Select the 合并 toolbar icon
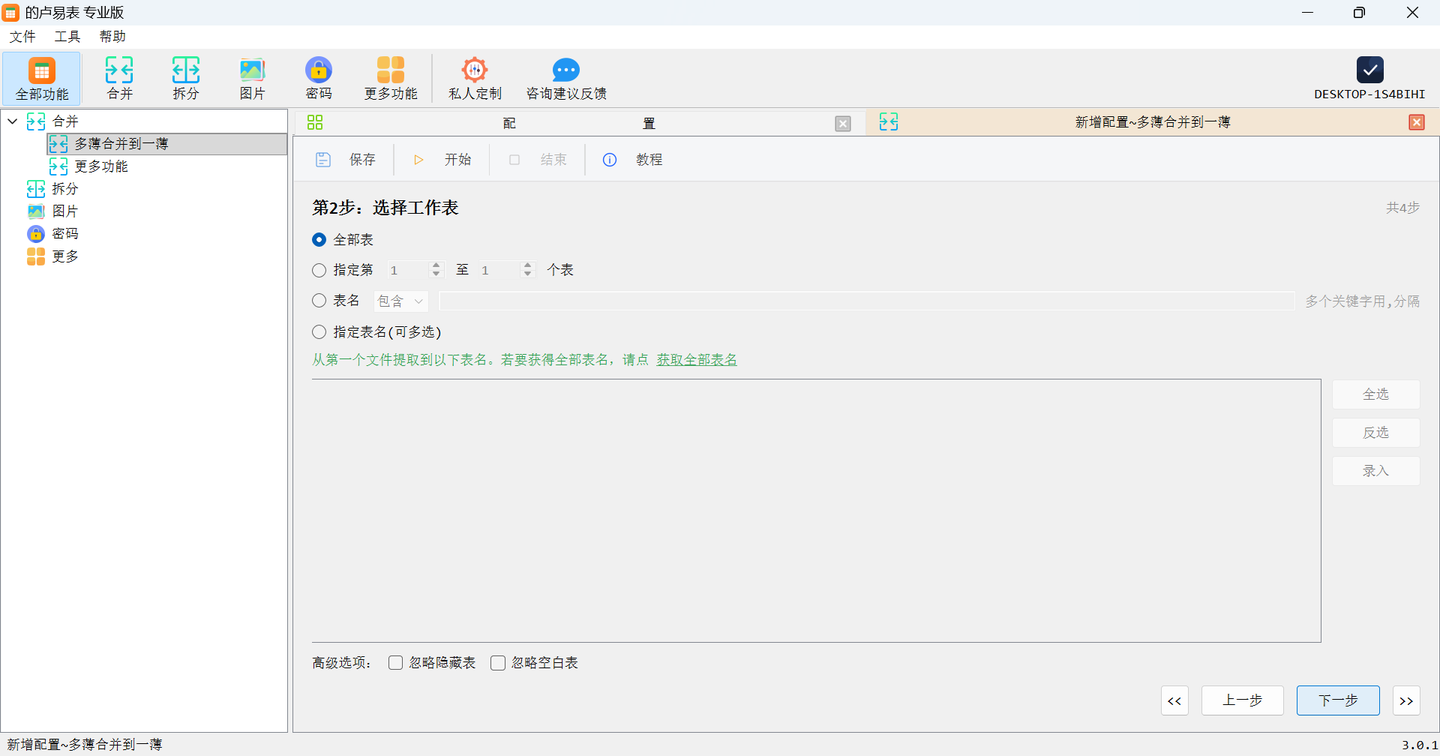Viewport: 1440px width, 756px height. pyautogui.click(x=119, y=70)
